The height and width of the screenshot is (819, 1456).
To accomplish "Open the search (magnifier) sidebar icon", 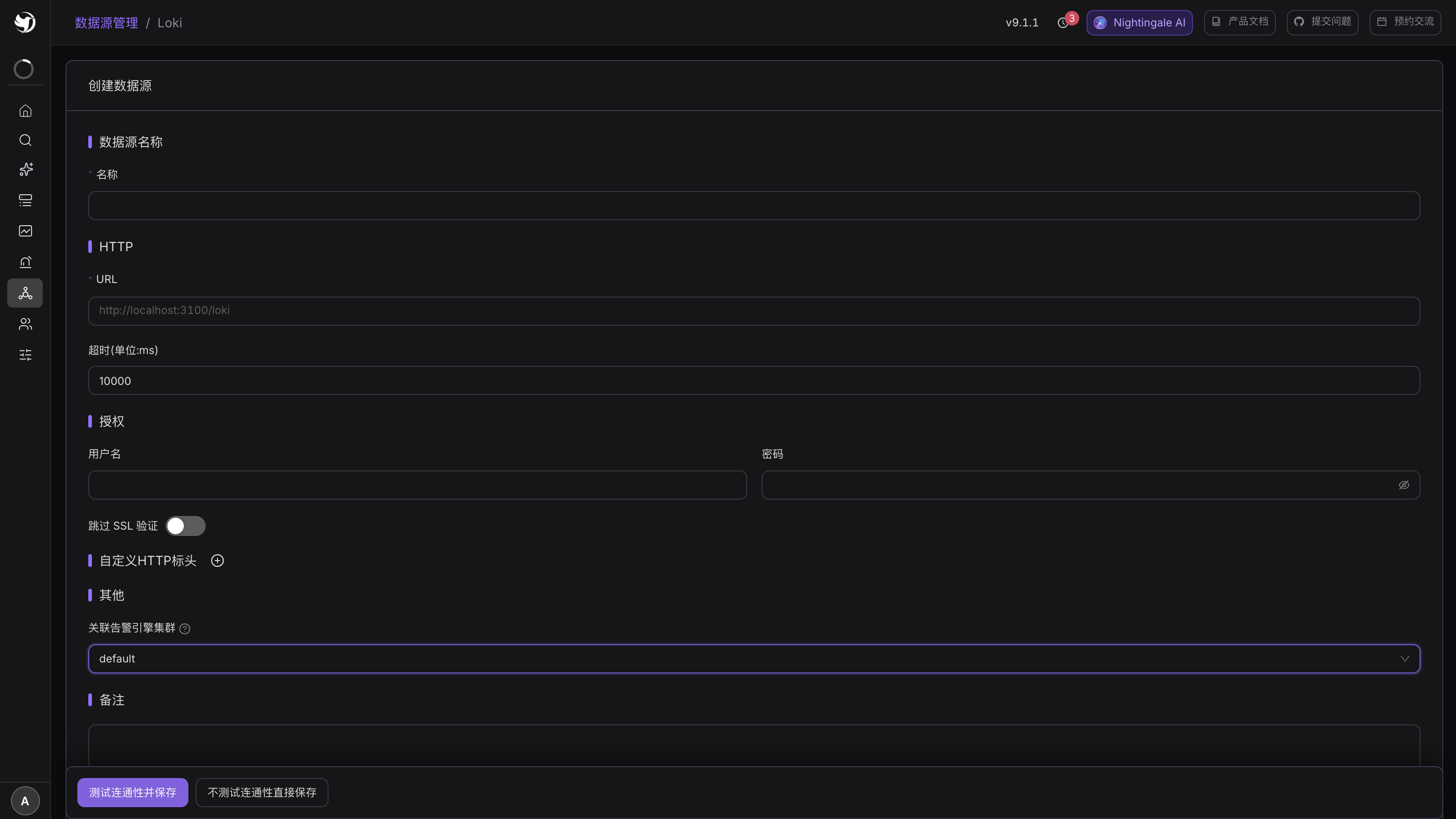I will coord(25,140).
